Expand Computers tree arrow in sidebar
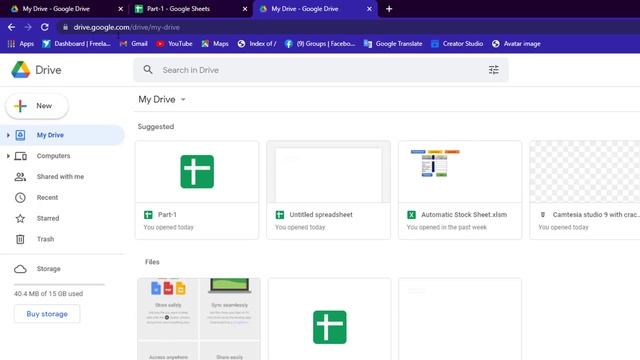Viewport: 640px width, 360px height. 8,156
